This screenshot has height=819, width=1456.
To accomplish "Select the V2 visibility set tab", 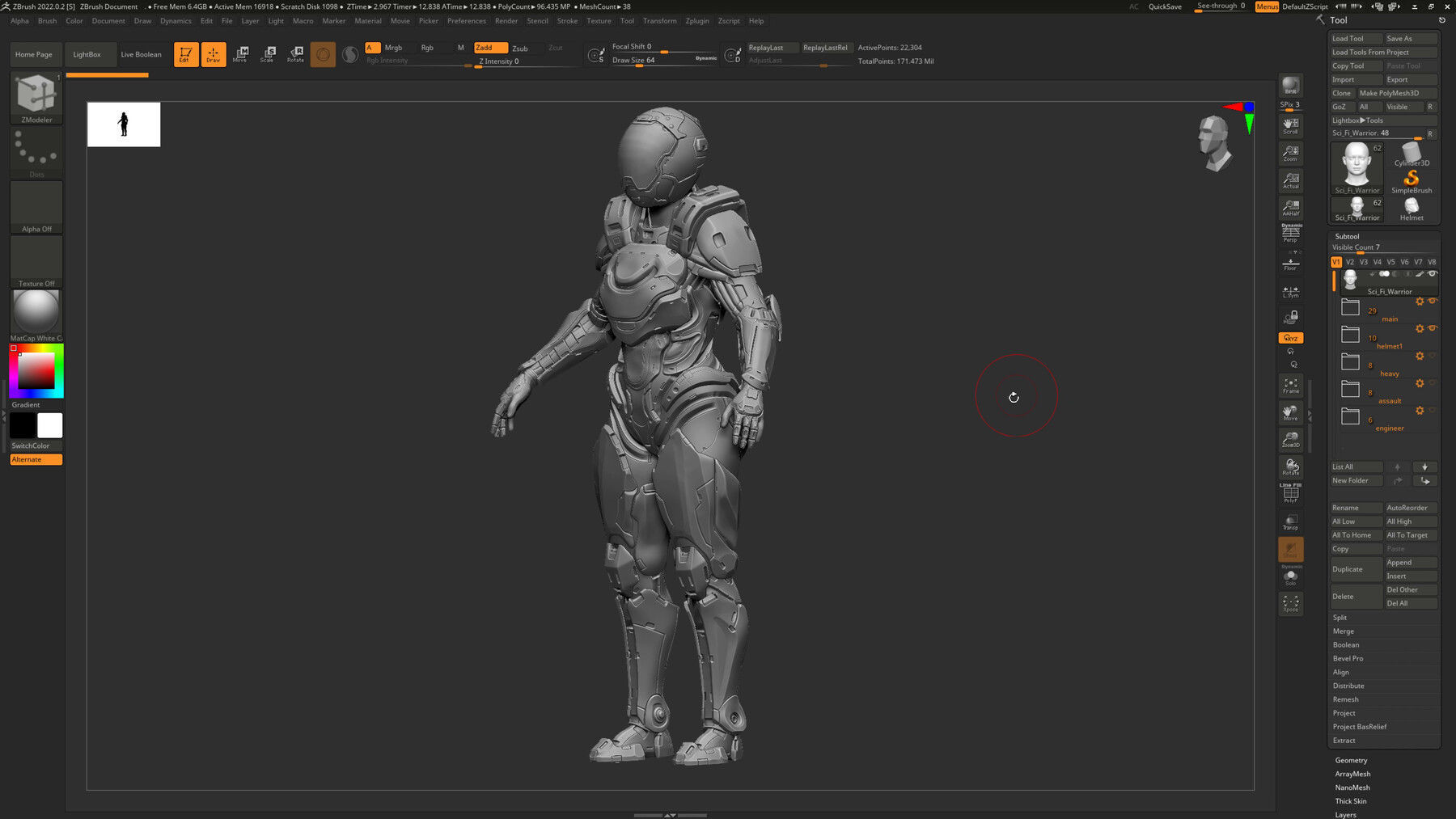I will 1350,262.
